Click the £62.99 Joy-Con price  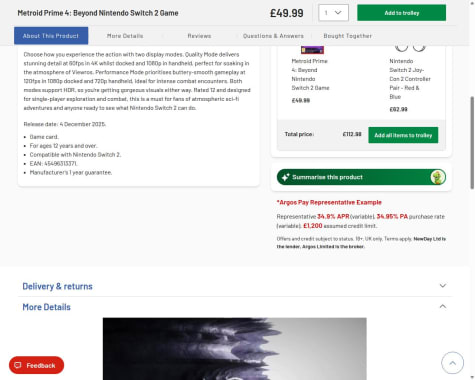[398, 109]
